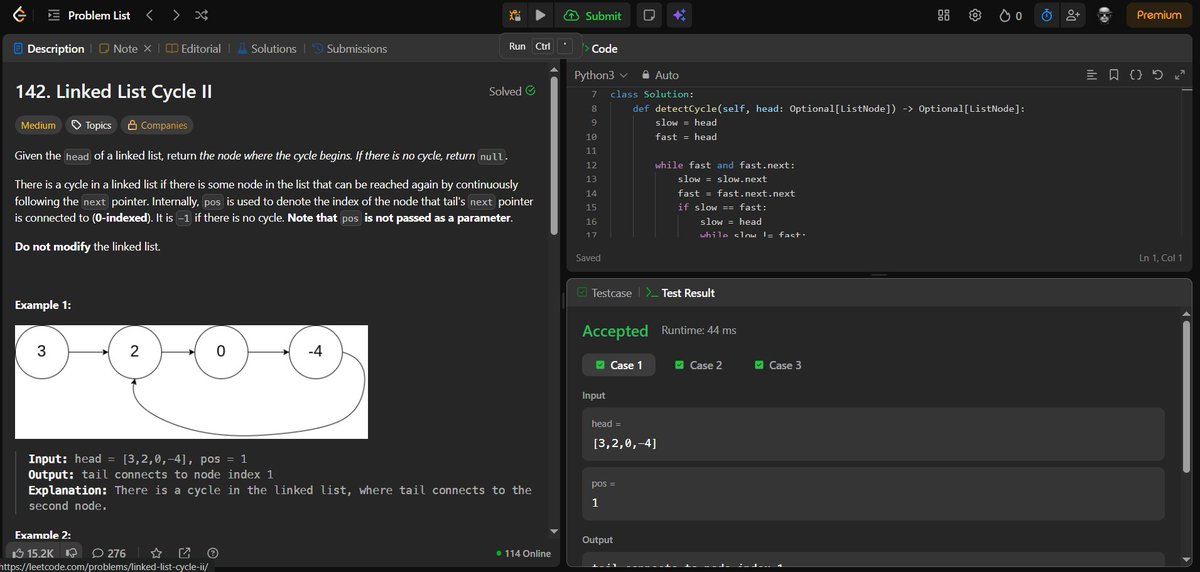The height and width of the screenshot is (572, 1200).
Task: Like the problem with thumbs up
Action: coord(32,553)
